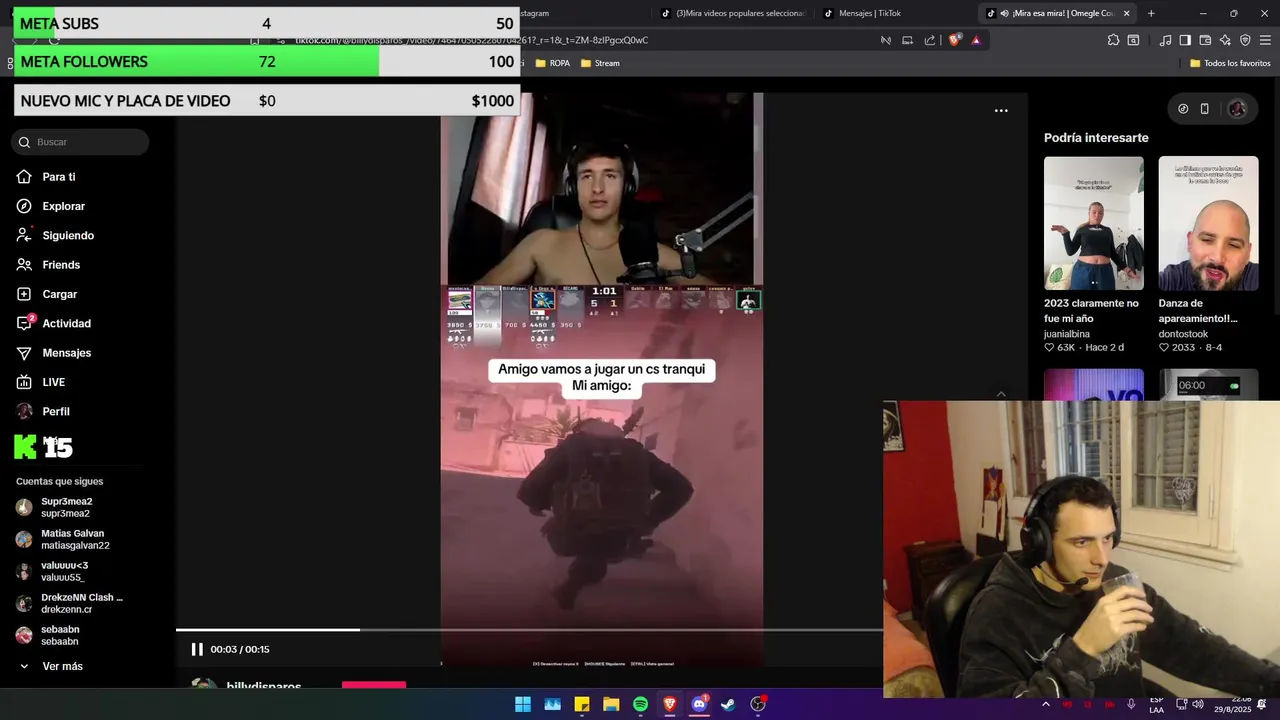Viewport: 1280px width, 720px height.
Task: Click juanialbina author name
Action: tap(1067, 334)
